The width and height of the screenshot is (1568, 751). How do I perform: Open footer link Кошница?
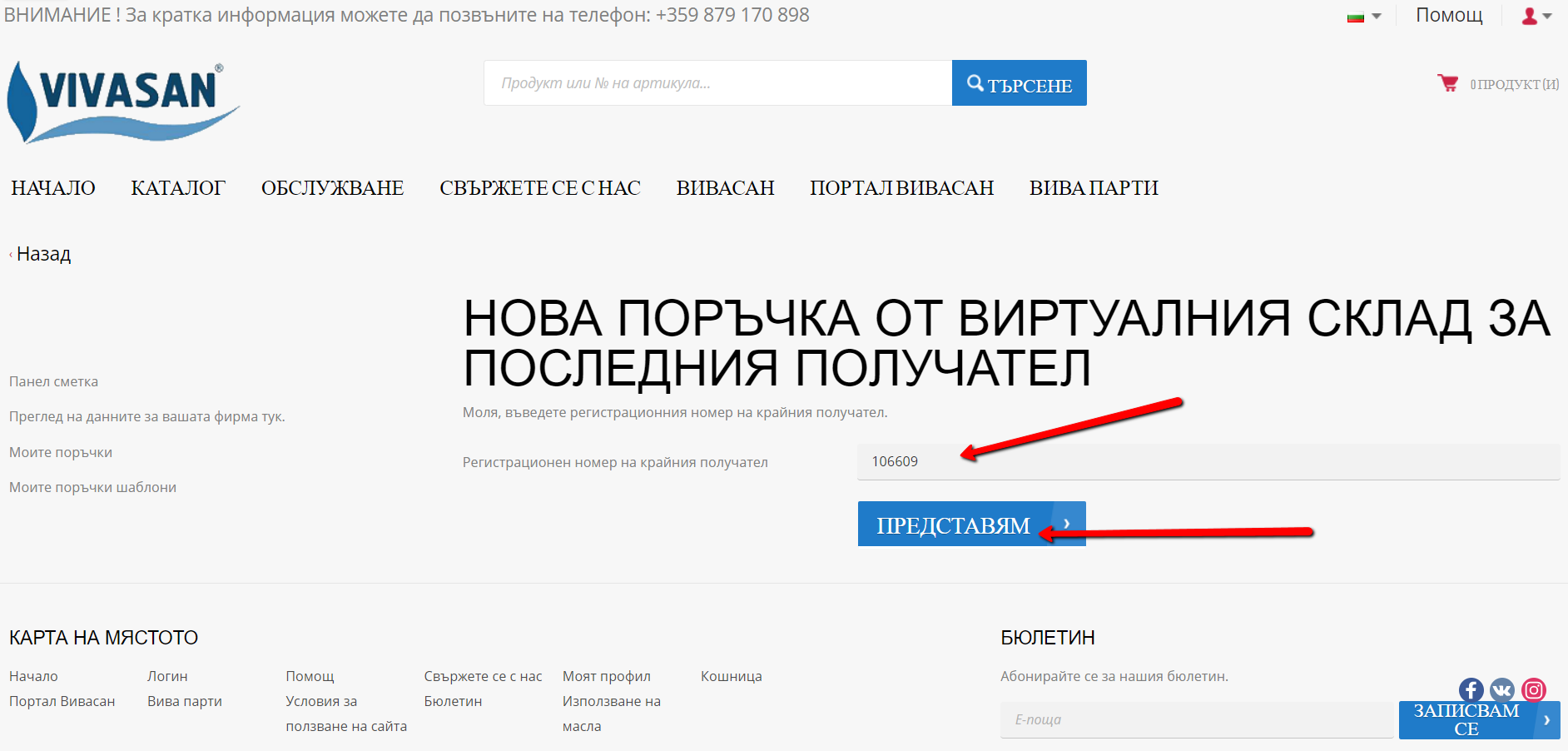pyautogui.click(x=732, y=676)
